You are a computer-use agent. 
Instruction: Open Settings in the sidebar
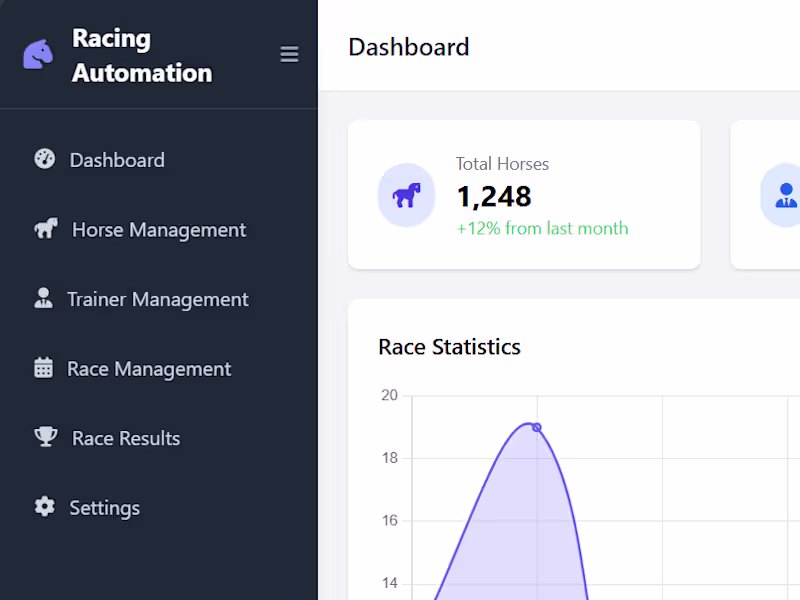[x=105, y=508]
